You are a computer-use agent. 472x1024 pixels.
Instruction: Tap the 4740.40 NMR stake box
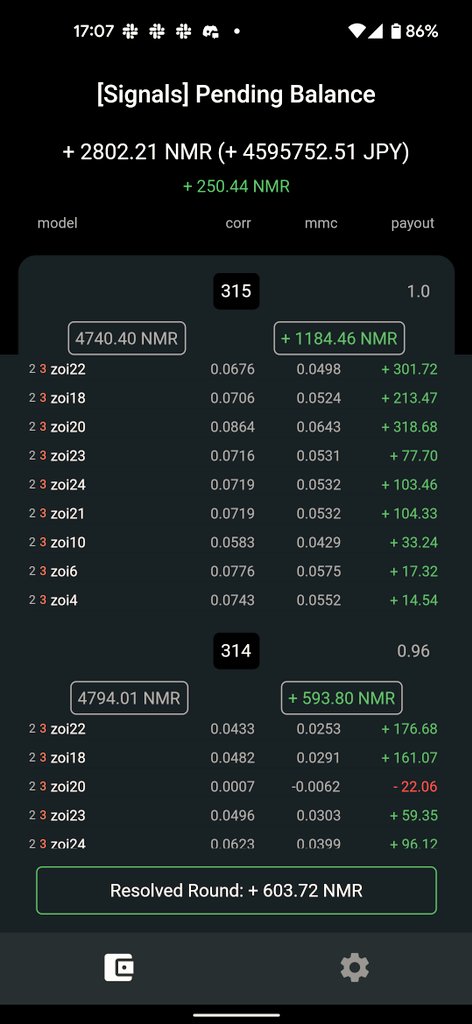(127, 338)
